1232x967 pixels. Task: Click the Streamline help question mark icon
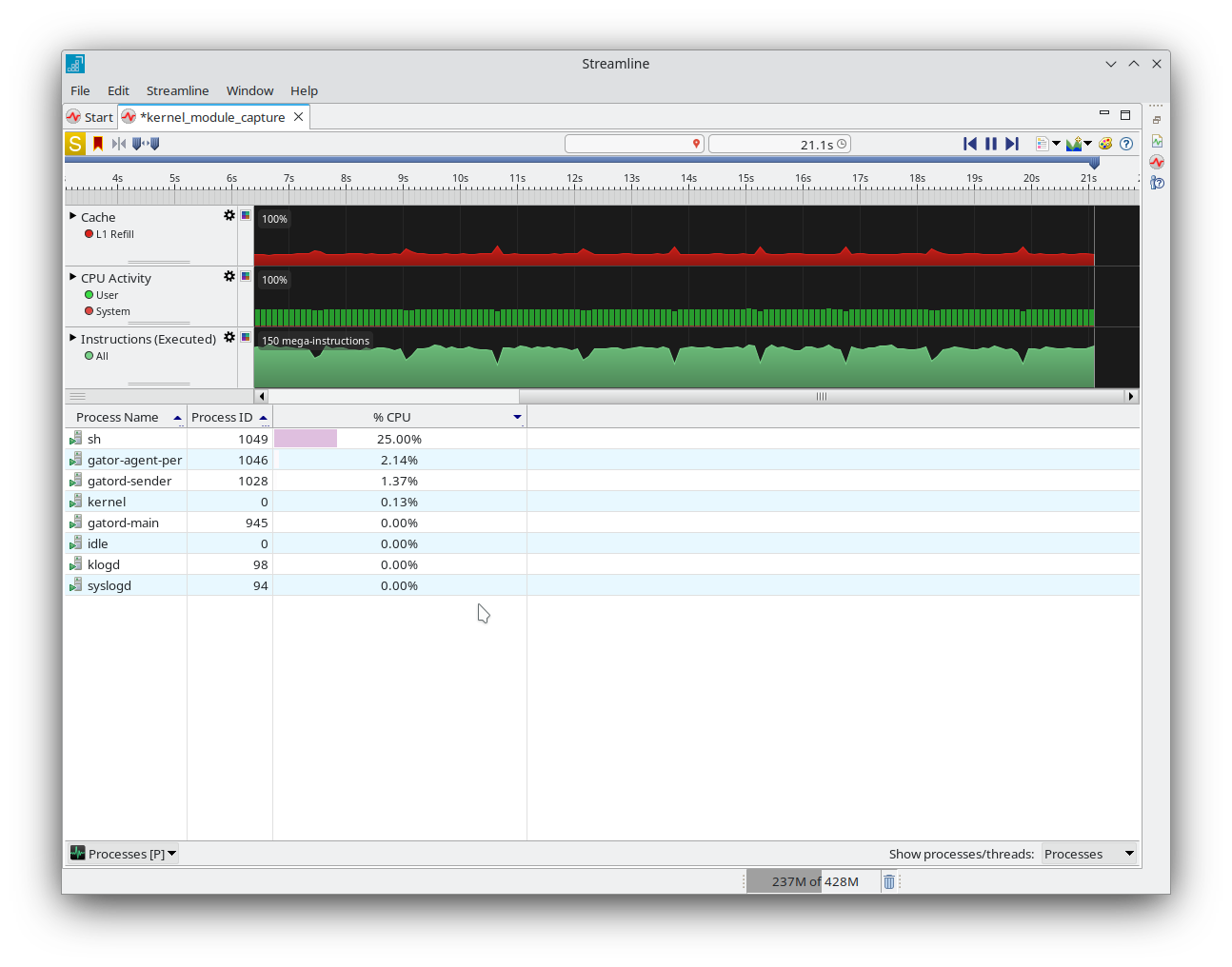tap(1126, 144)
